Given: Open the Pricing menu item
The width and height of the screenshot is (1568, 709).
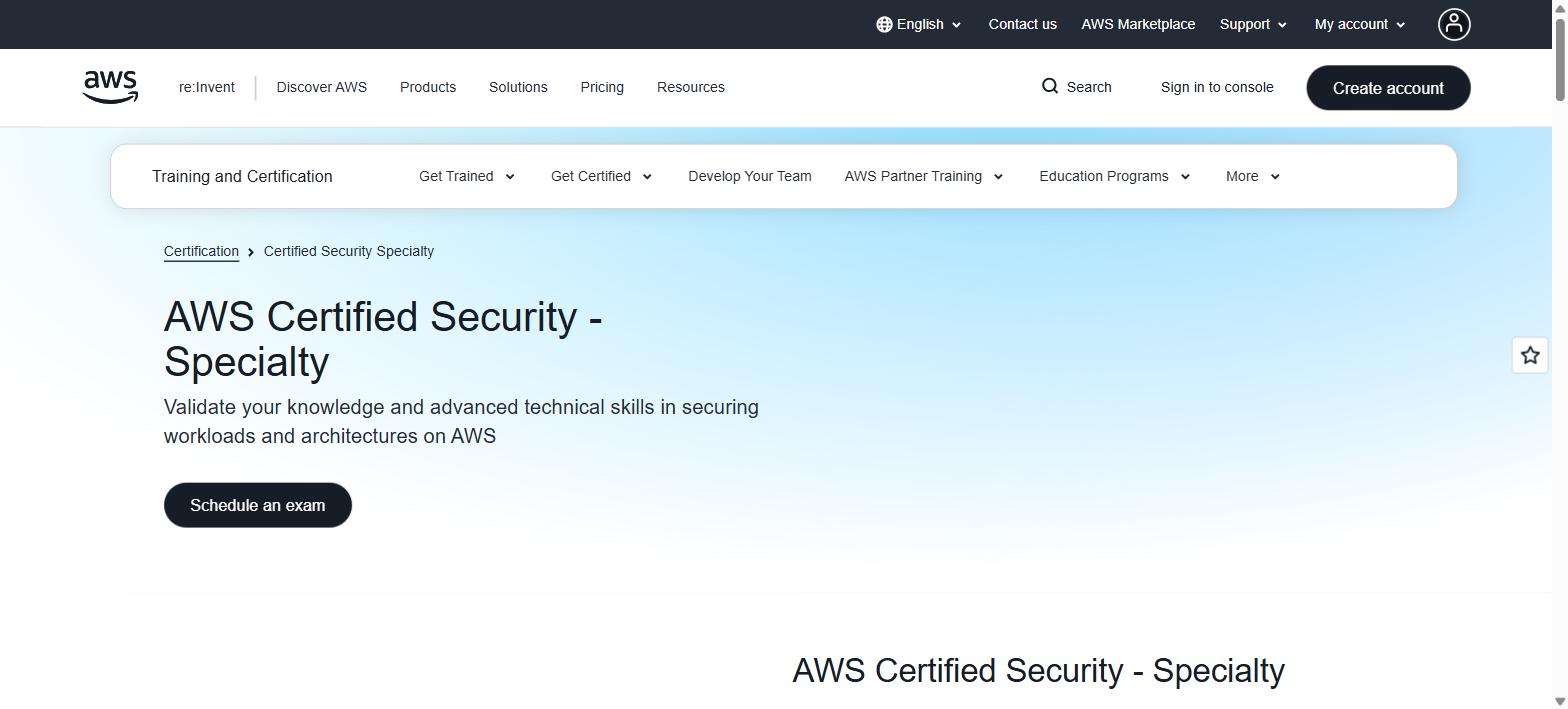Looking at the screenshot, I should [602, 87].
